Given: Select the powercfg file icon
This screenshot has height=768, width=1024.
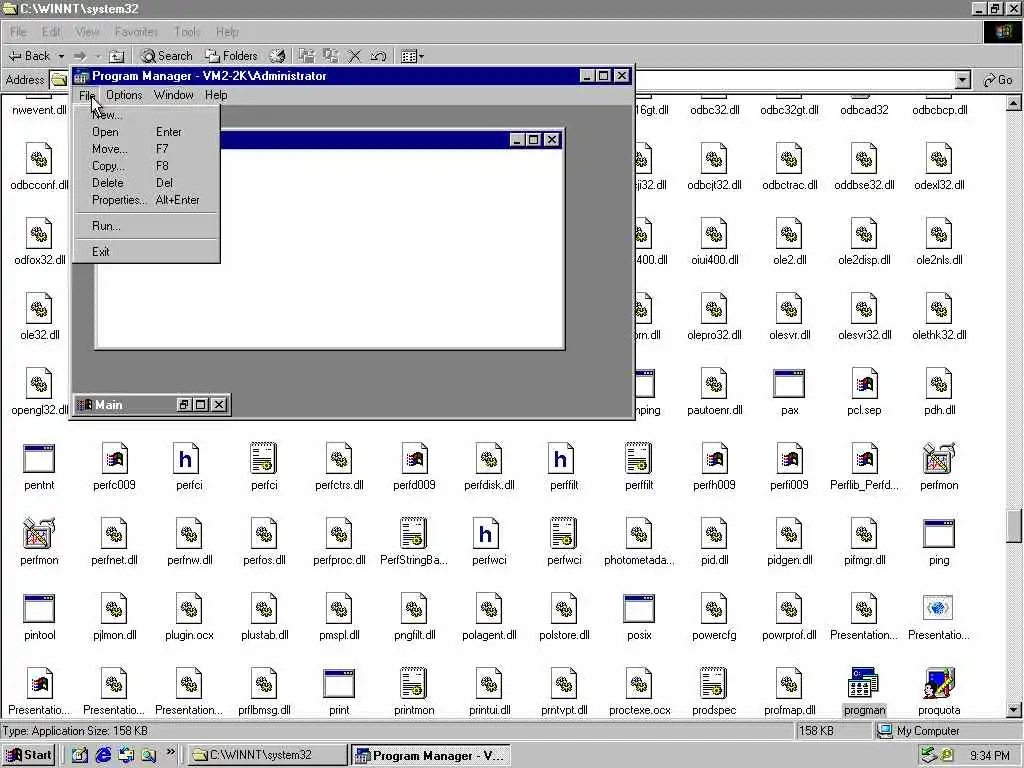Looking at the screenshot, I should [x=713, y=608].
